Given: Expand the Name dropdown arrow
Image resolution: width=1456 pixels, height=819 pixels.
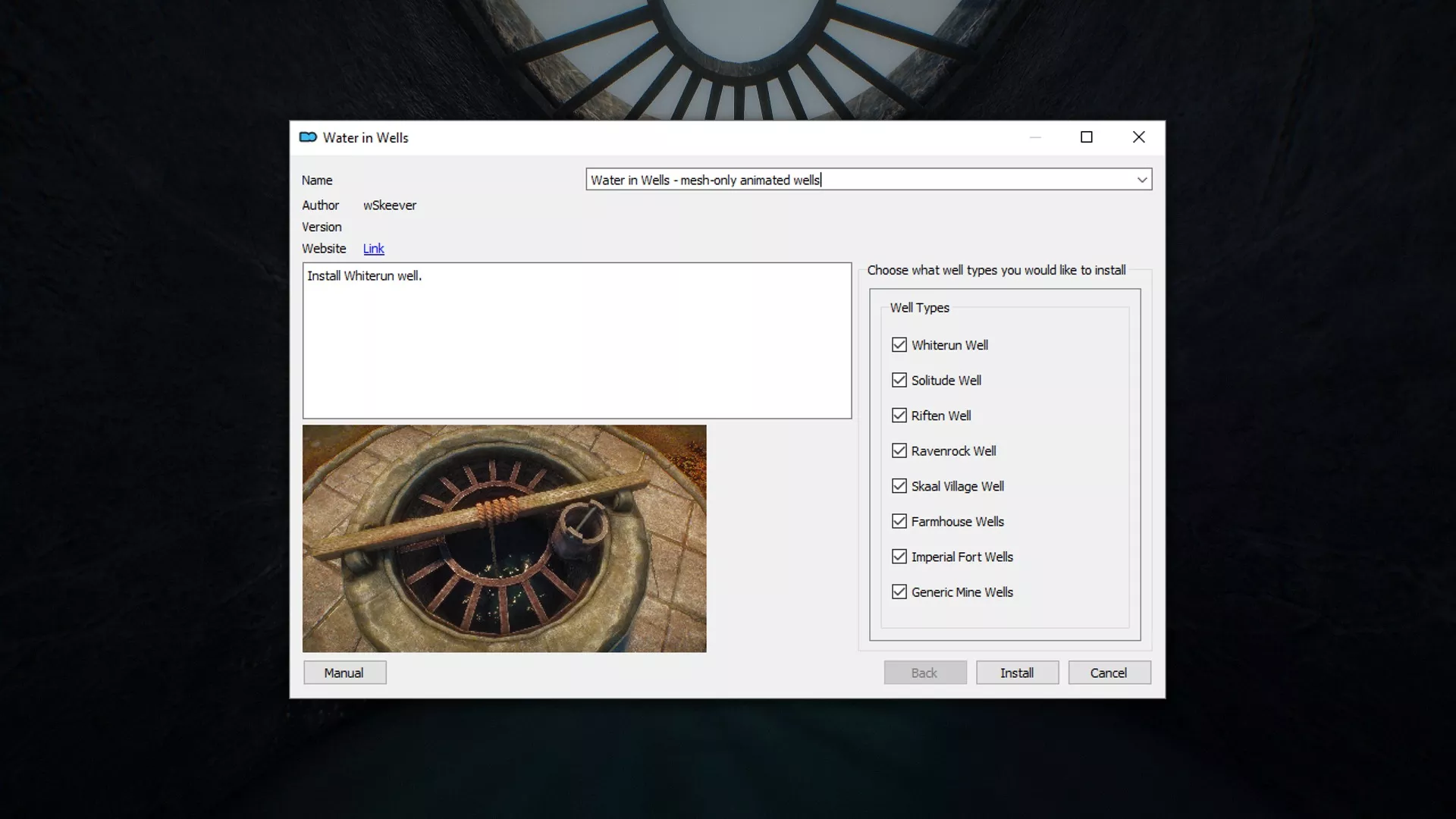Looking at the screenshot, I should pos(1141,180).
